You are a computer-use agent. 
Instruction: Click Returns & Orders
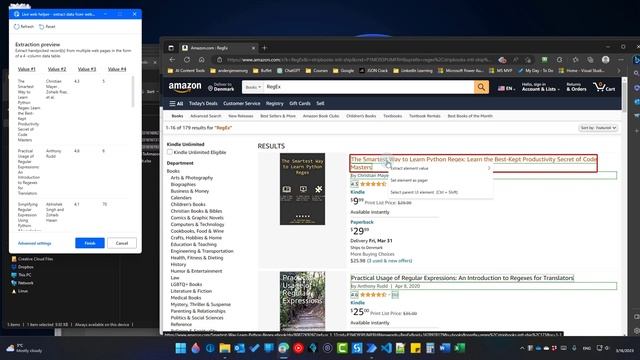pyautogui.click(x=576, y=87)
